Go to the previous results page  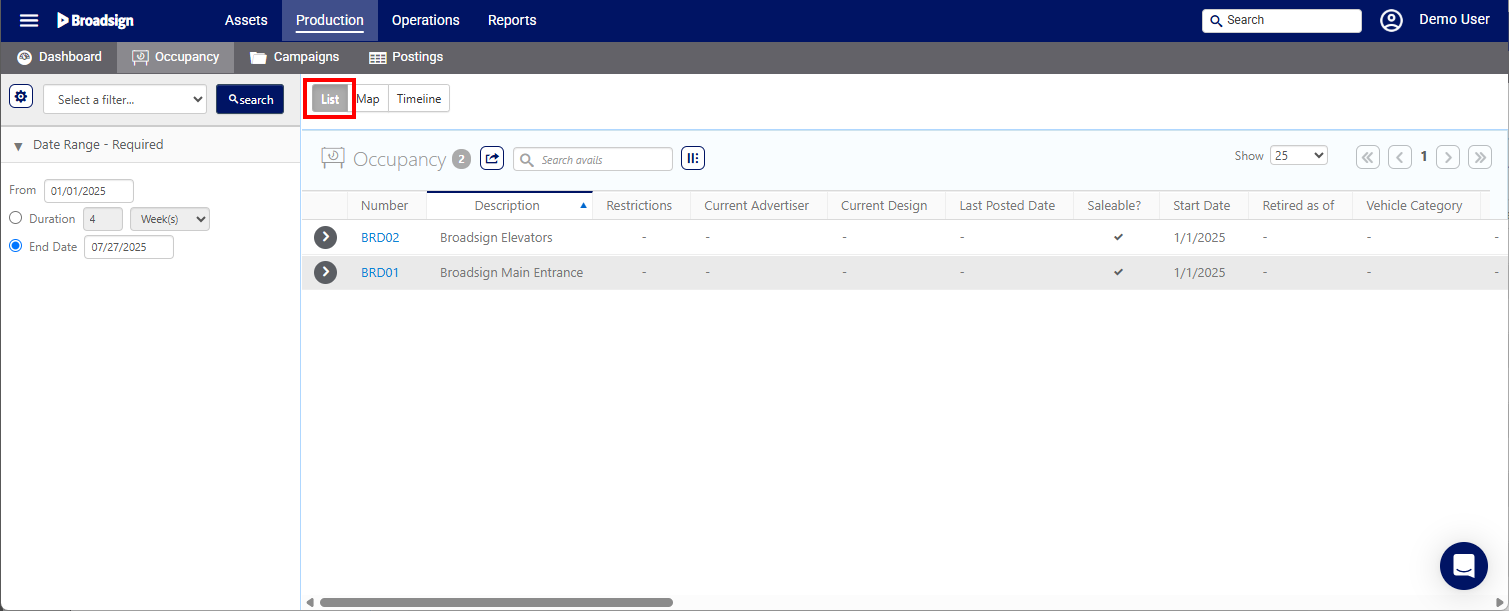[1400, 157]
